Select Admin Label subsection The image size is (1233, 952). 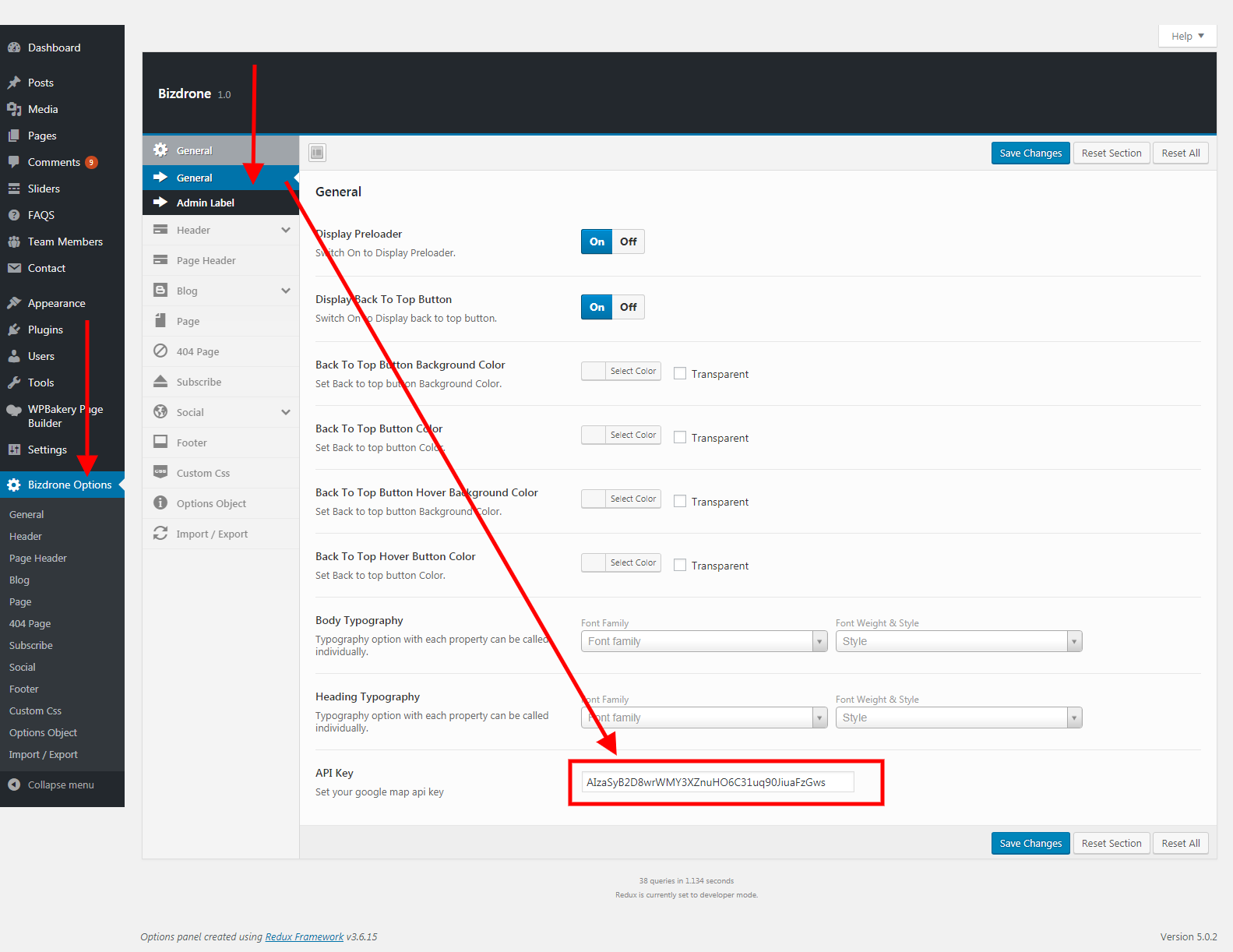221,203
